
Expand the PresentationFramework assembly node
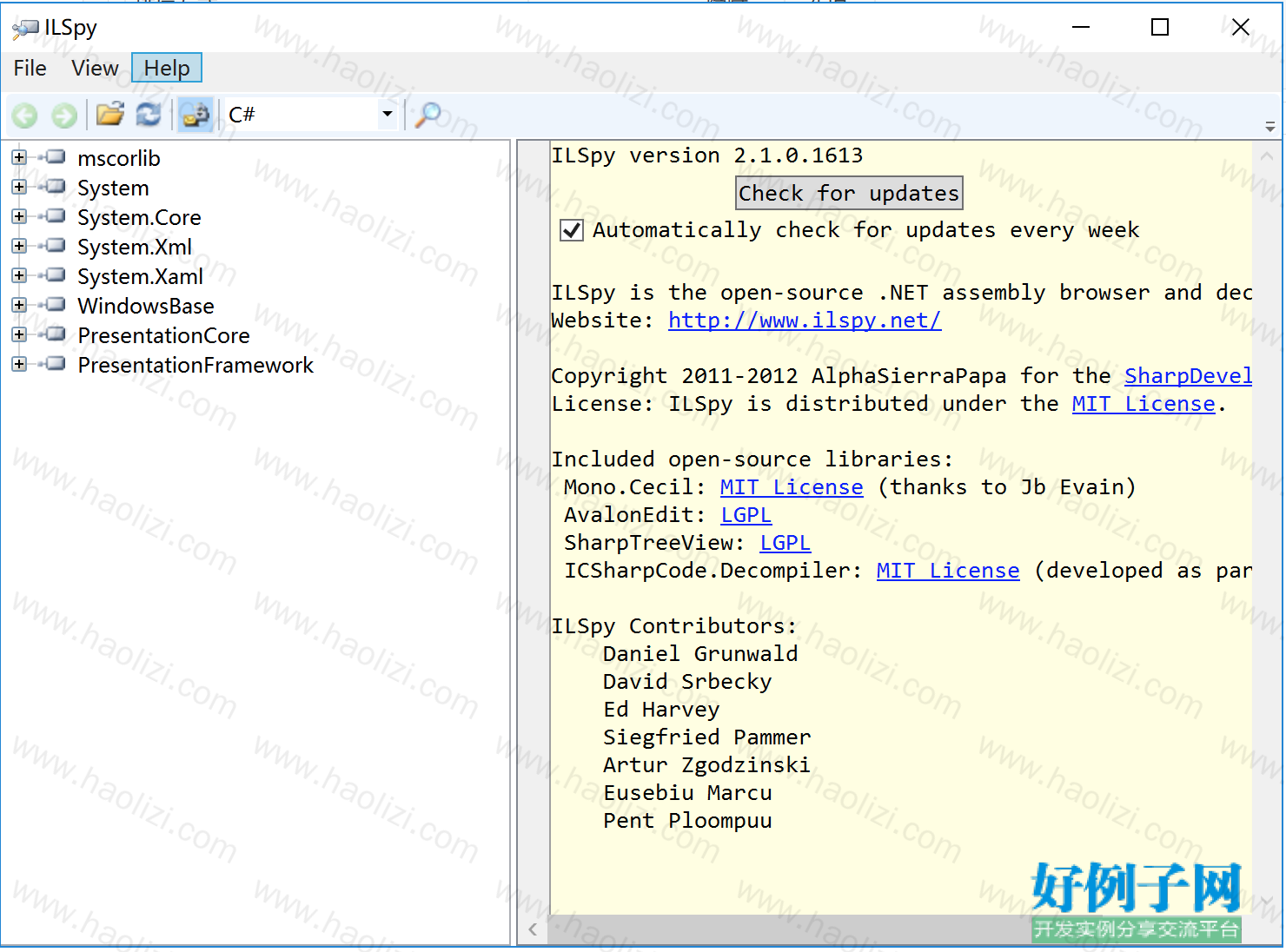[x=19, y=364]
